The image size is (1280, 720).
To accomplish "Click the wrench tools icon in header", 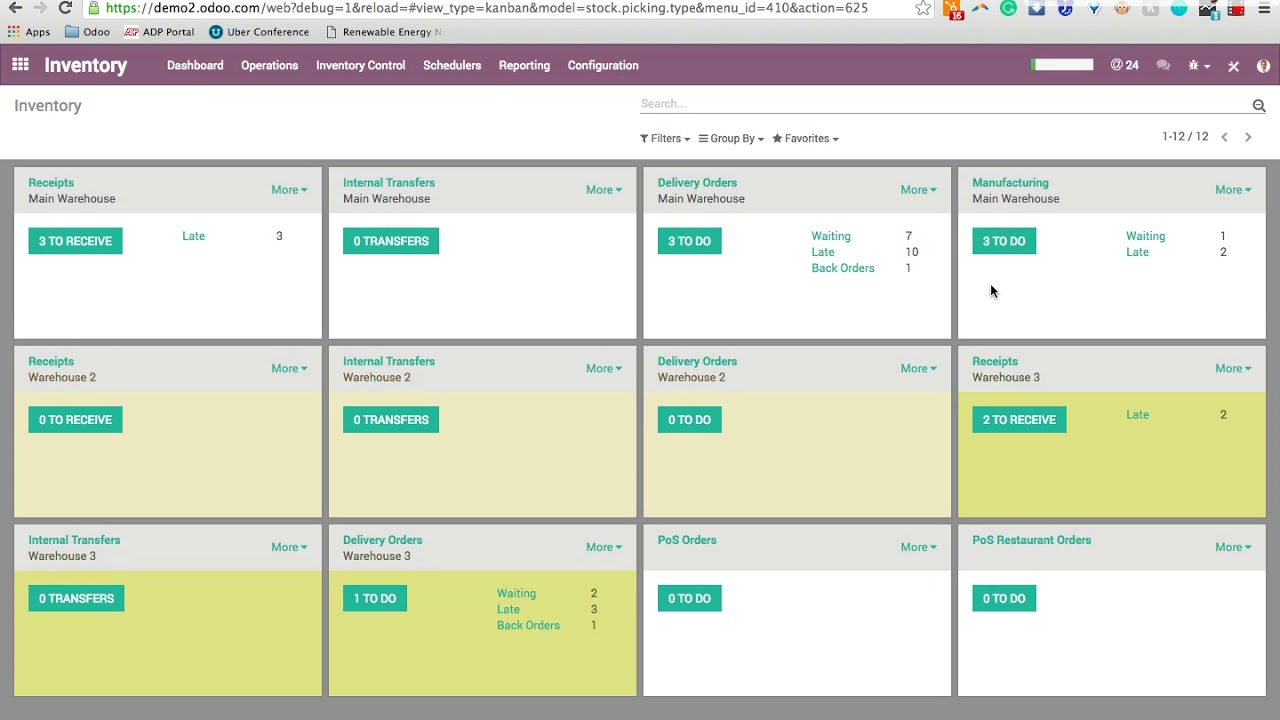I will [1233, 66].
